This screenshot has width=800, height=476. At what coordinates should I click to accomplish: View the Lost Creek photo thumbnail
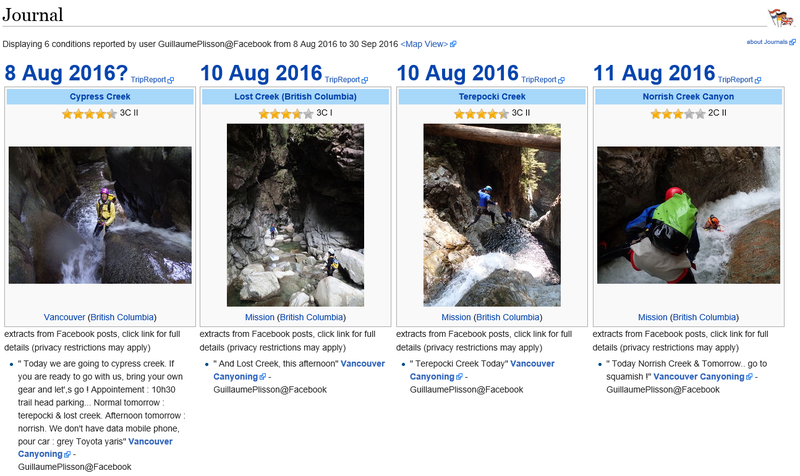click(295, 215)
